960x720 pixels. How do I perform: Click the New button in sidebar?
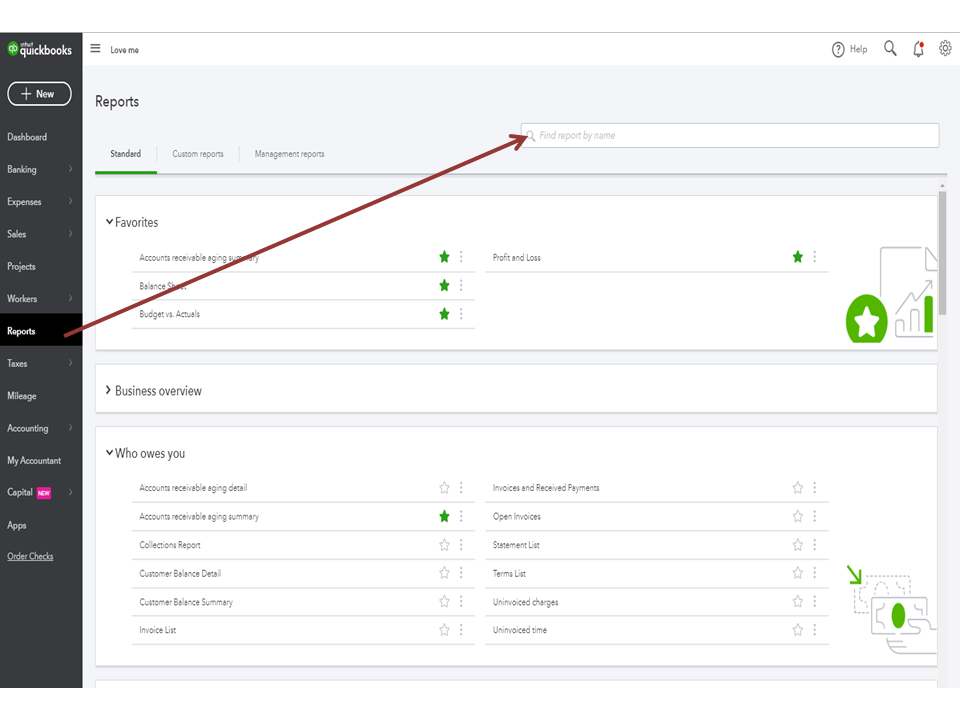click(39, 94)
